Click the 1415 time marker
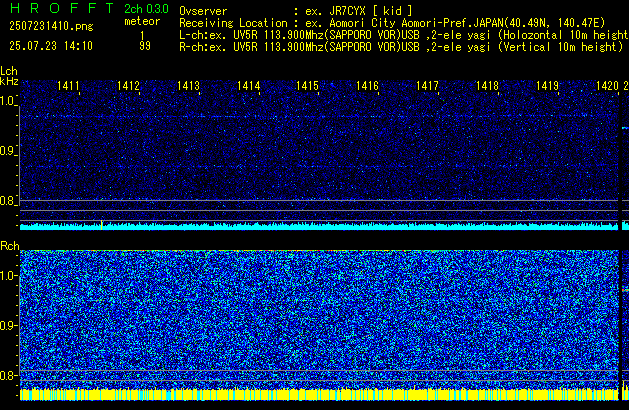 (307, 86)
